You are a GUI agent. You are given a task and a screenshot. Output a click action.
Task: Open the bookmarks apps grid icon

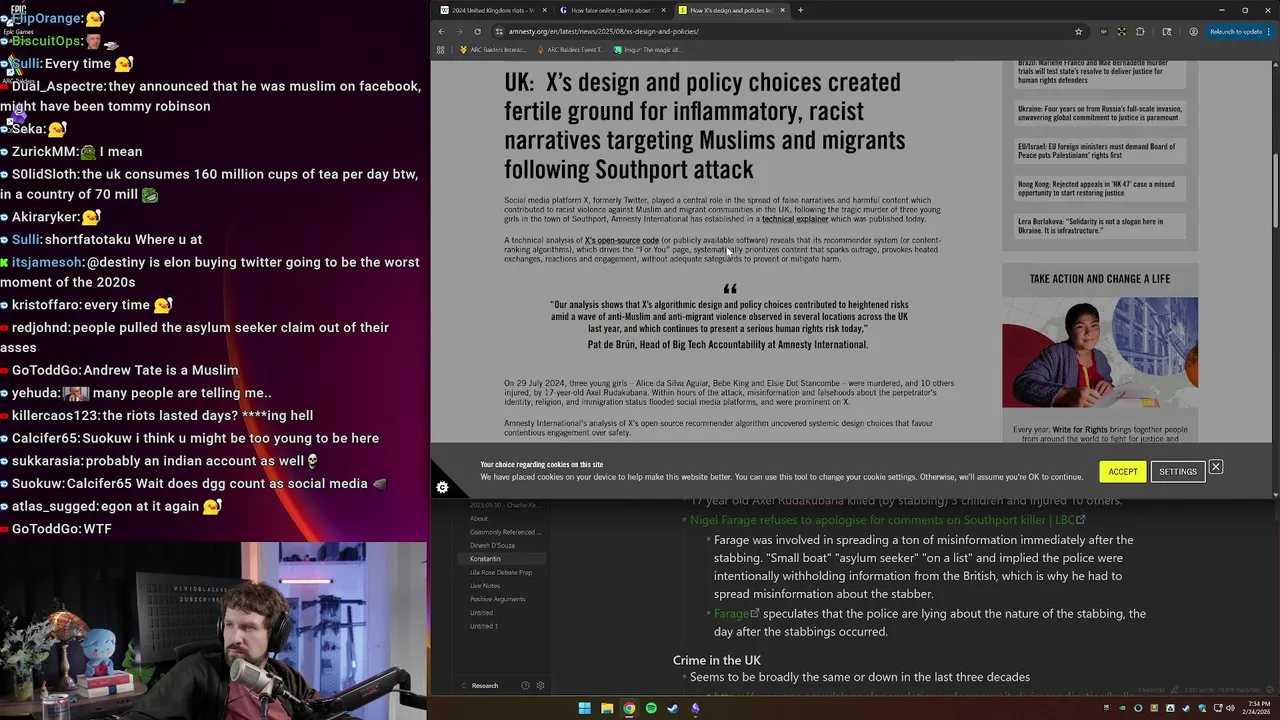(442, 49)
